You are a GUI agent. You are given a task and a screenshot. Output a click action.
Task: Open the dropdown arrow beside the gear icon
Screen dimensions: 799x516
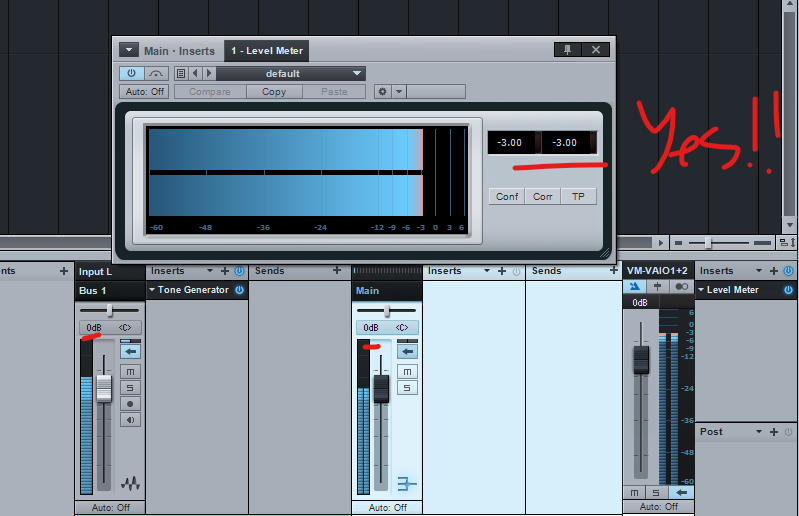(399, 92)
